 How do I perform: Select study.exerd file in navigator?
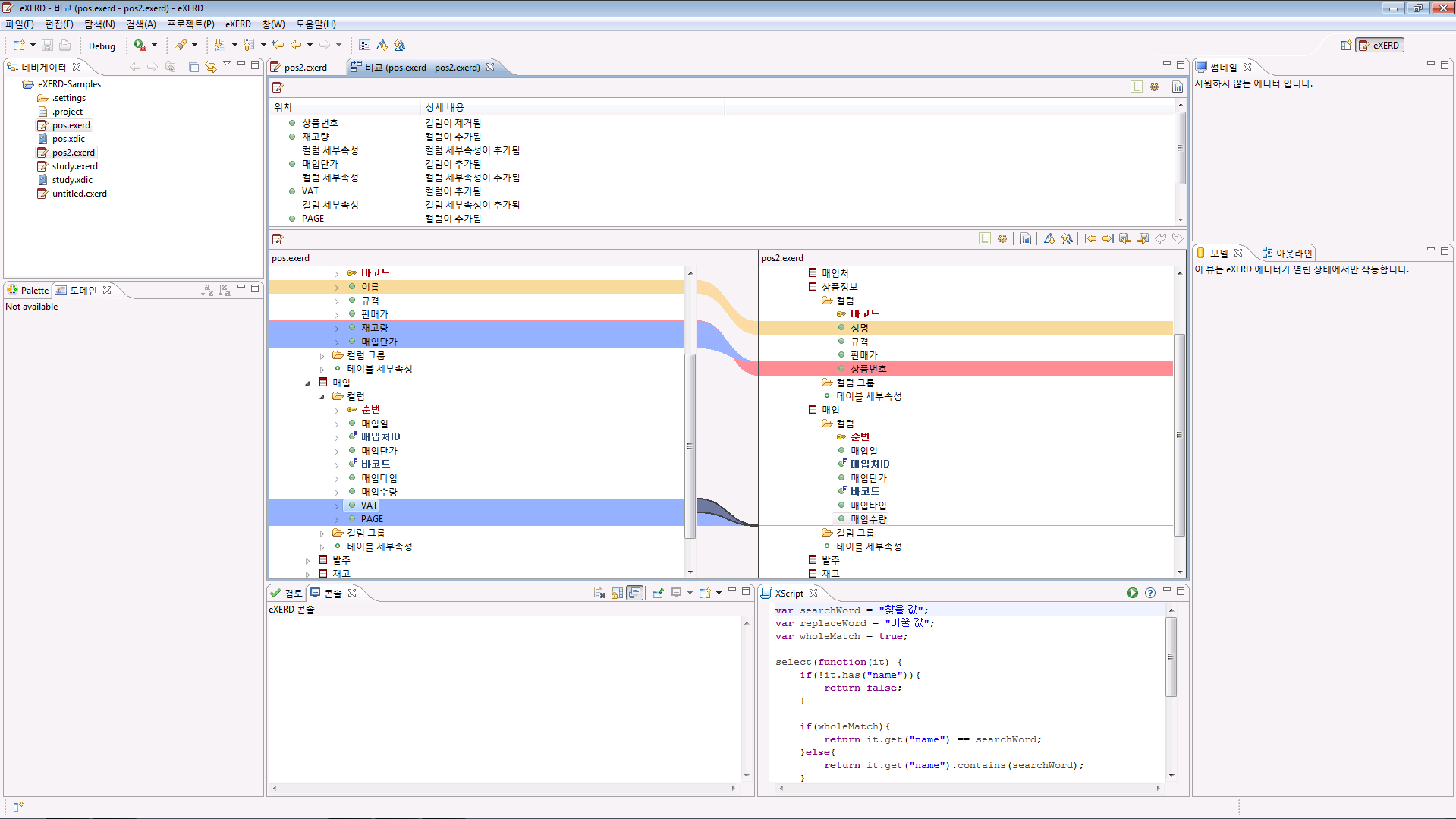pyautogui.click(x=74, y=166)
